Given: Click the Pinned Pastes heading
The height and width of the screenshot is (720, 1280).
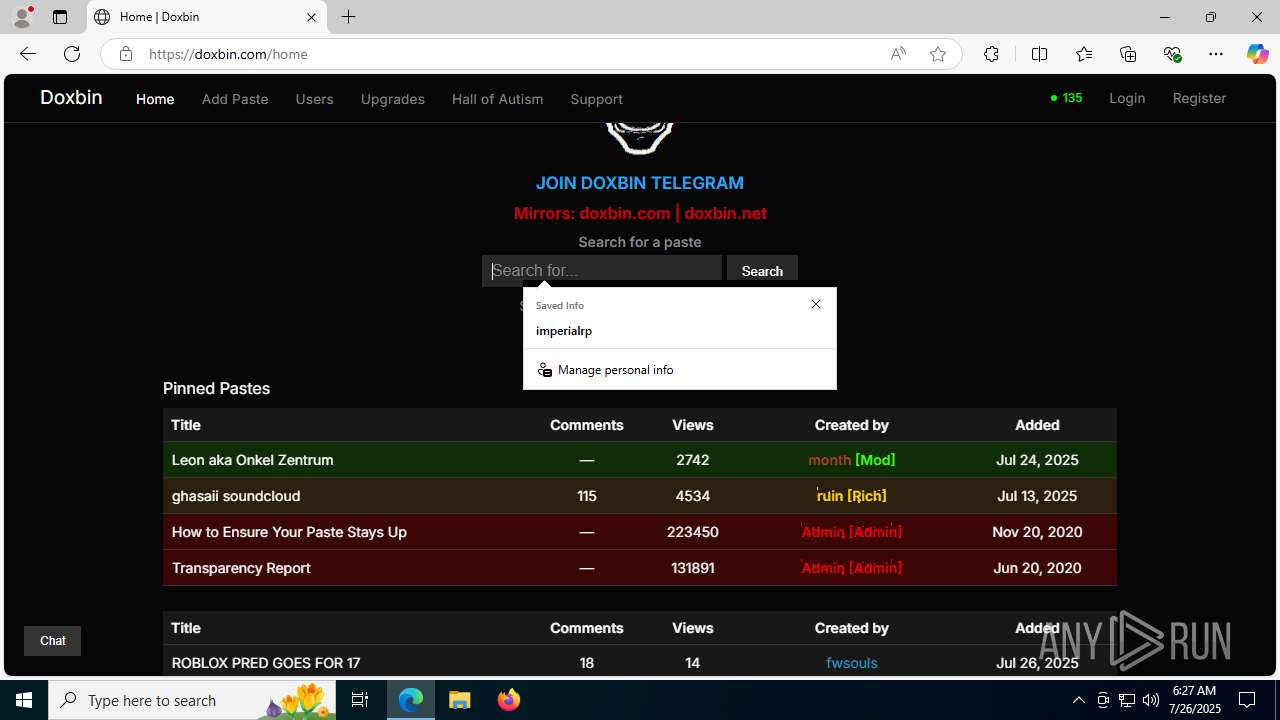Looking at the screenshot, I should (216, 388).
